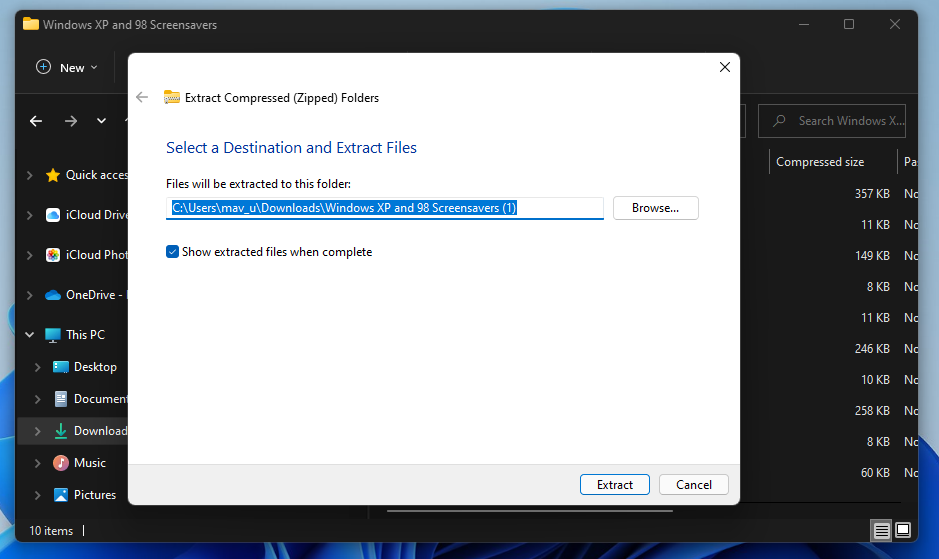Image resolution: width=939 pixels, height=559 pixels.
Task: Click the zipped folder icon in dialog header
Action: [172, 97]
